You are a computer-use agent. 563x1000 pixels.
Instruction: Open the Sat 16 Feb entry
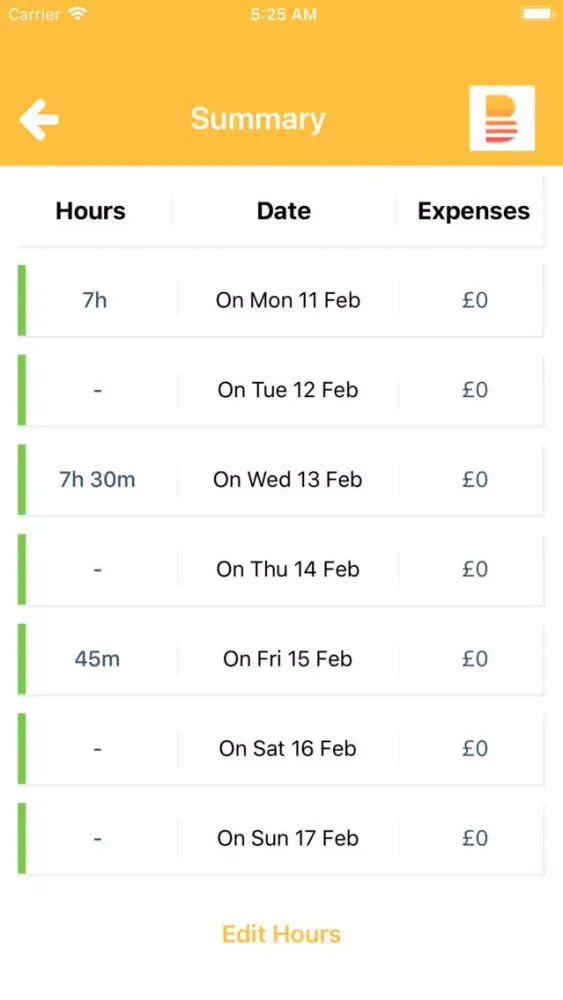click(281, 748)
